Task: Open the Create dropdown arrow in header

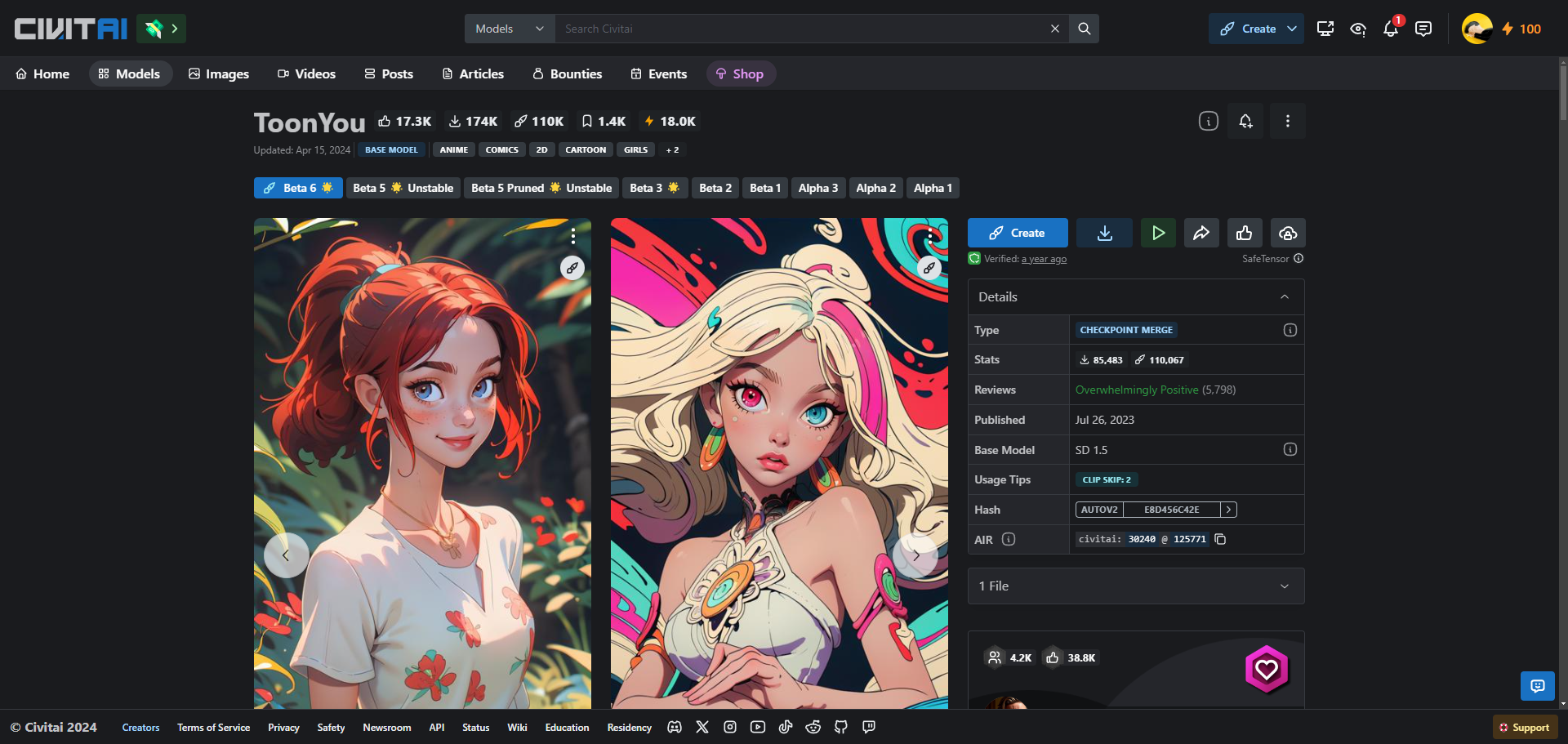Action: click(x=1292, y=29)
